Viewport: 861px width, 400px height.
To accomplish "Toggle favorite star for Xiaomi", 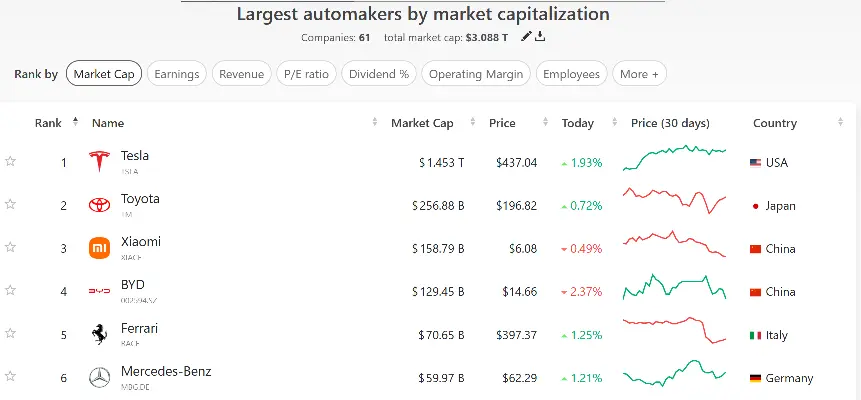I will (x=11, y=247).
